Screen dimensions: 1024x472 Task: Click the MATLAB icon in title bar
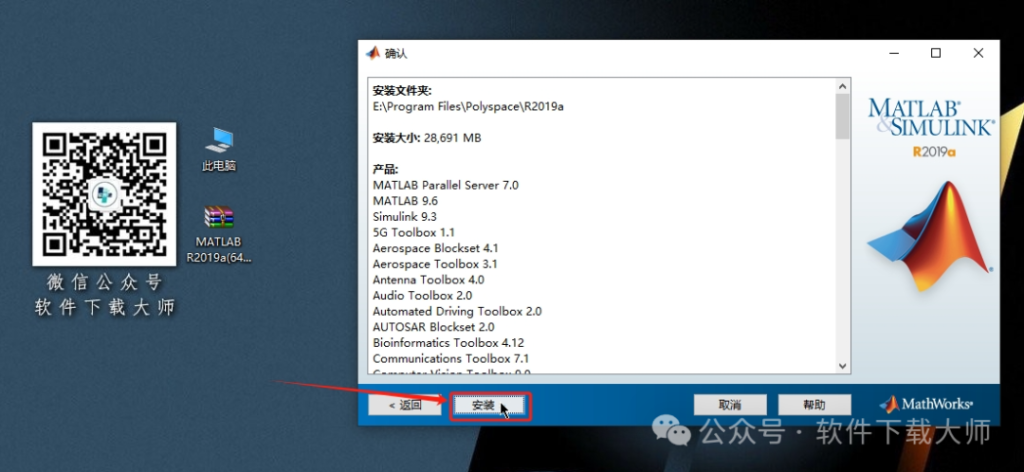373,53
